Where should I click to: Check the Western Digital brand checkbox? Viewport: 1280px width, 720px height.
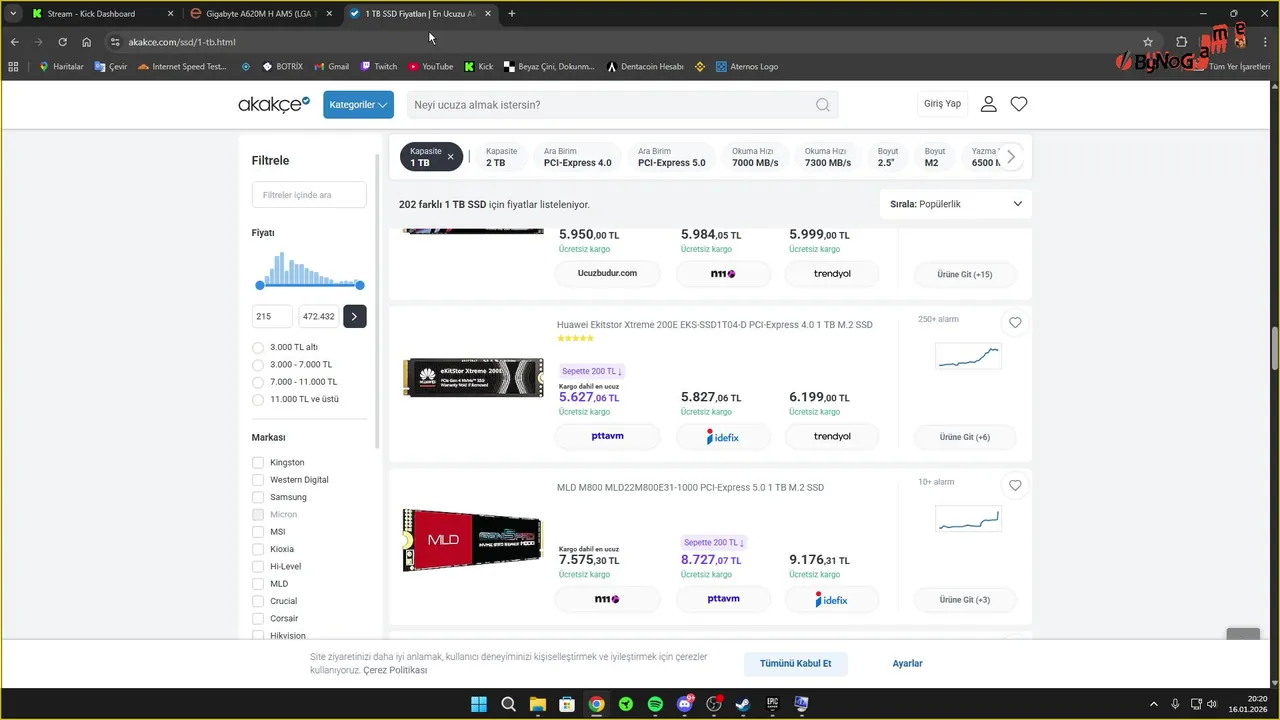tap(258, 480)
